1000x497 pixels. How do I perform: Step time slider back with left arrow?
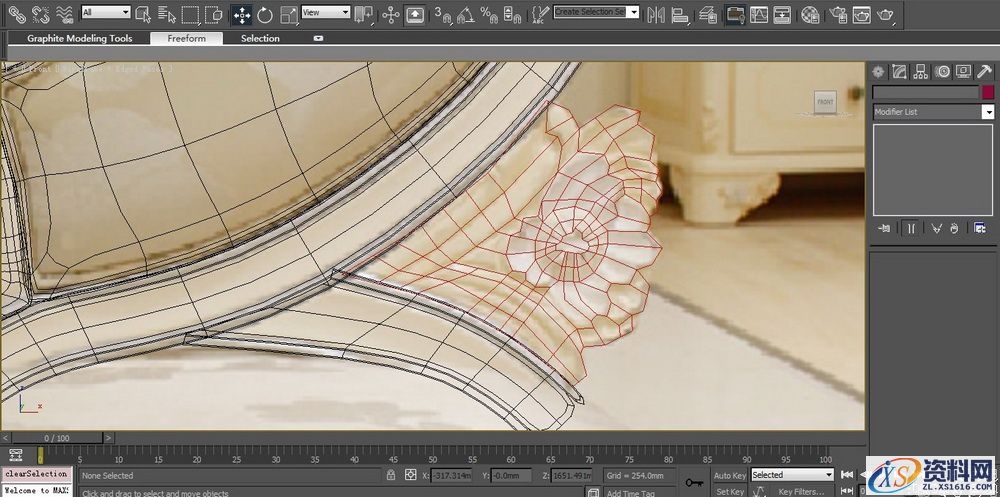click(6, 438)
